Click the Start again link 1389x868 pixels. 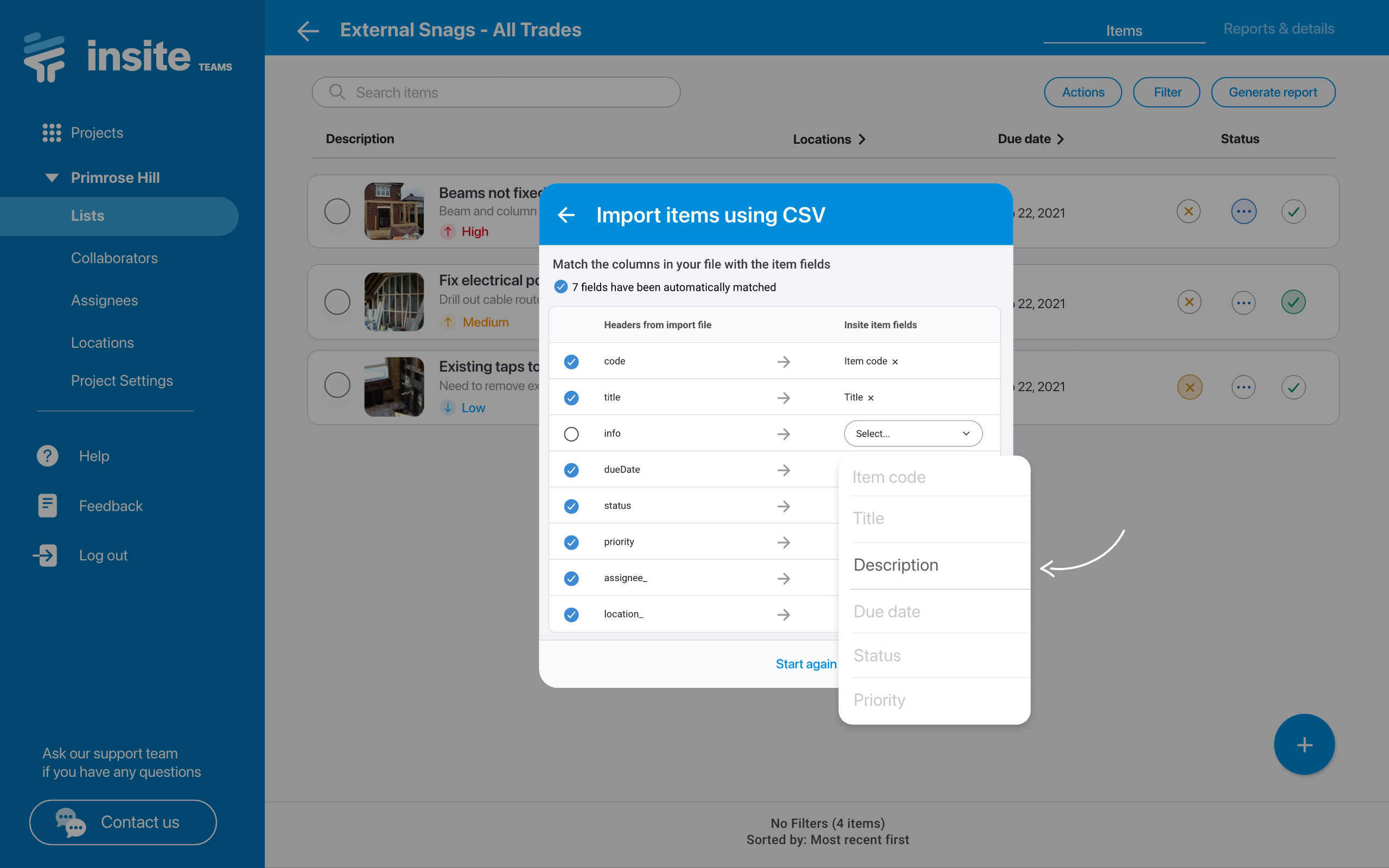[x=805, y=663]
